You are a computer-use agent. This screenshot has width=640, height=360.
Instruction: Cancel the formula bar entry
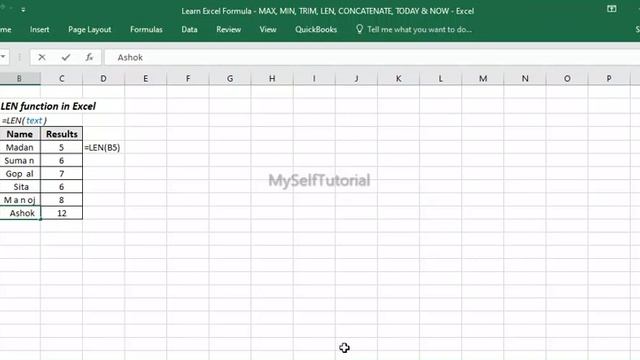pyautogui.click(x=42, y=58)
